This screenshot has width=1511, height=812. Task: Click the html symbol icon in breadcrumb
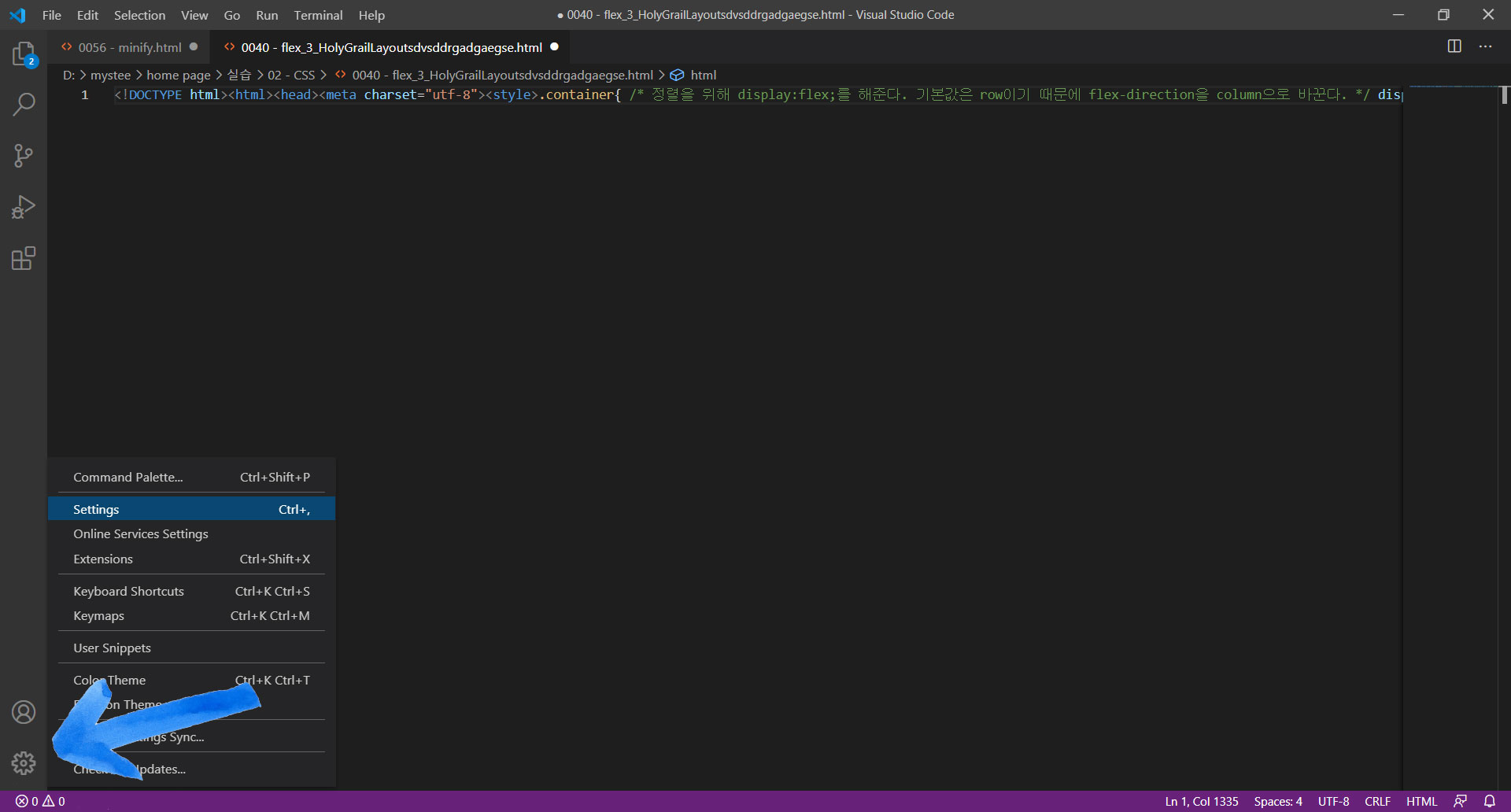pos(677,75)
